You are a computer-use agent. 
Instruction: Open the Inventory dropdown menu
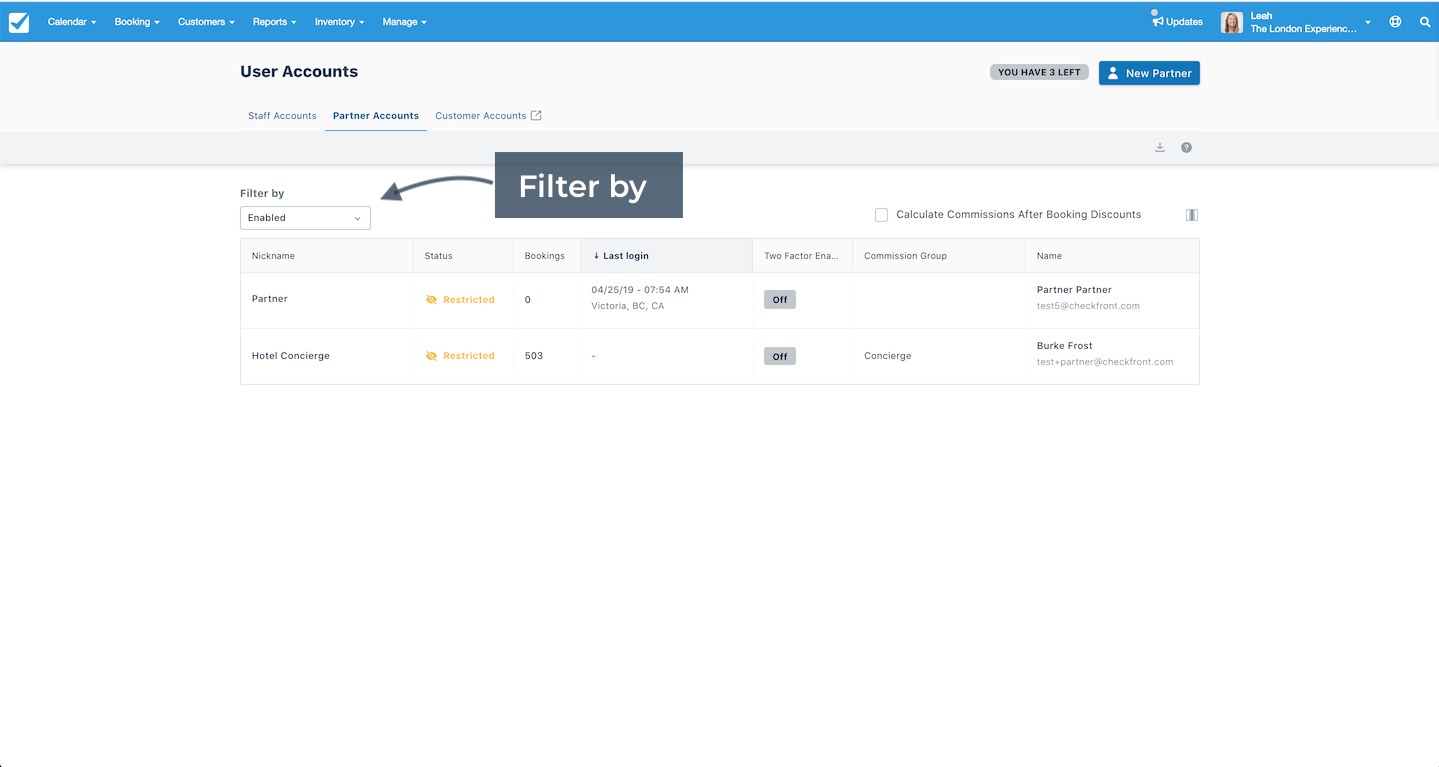coord(339,22)
